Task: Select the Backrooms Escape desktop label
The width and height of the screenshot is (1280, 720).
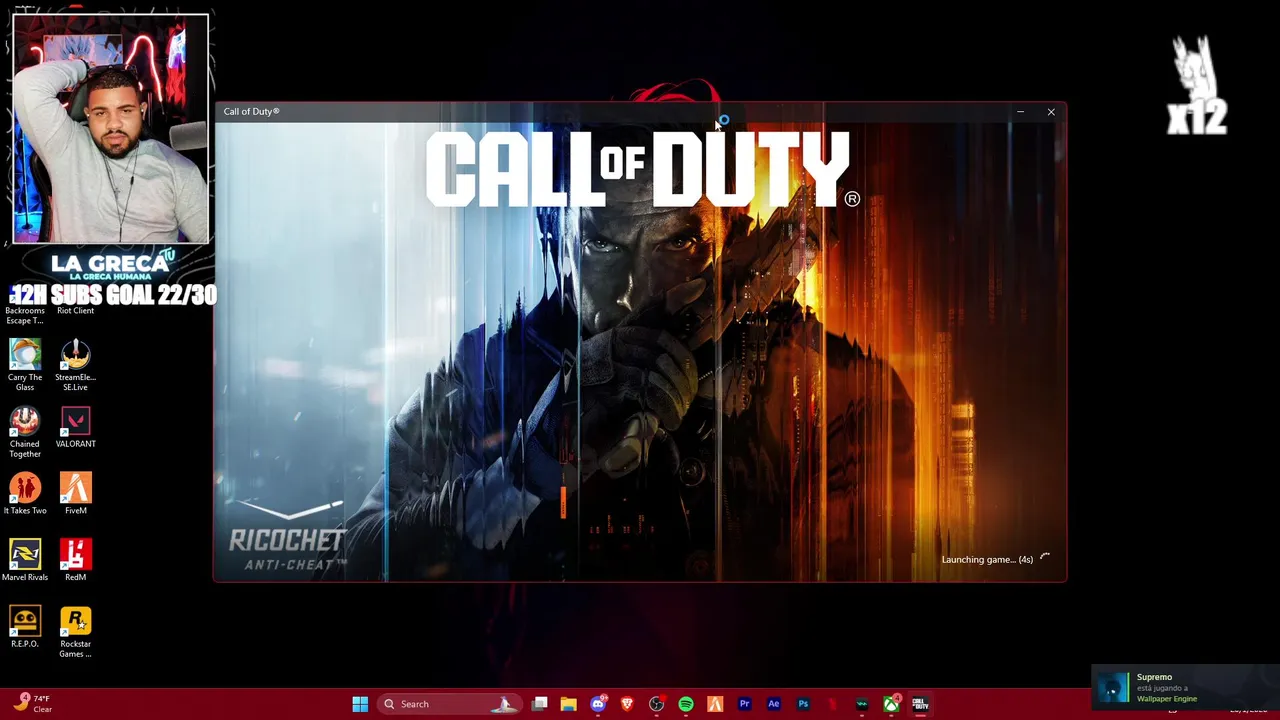Action: tap(25, 315)
